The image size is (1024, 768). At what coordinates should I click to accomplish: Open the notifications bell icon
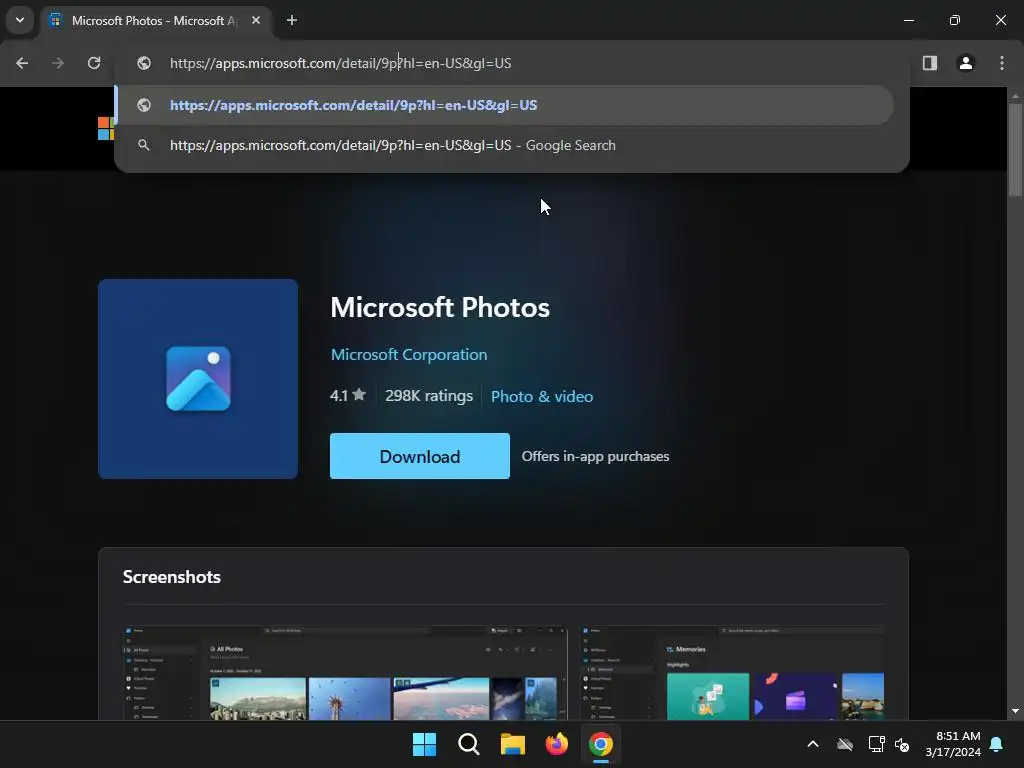[997, 744]
